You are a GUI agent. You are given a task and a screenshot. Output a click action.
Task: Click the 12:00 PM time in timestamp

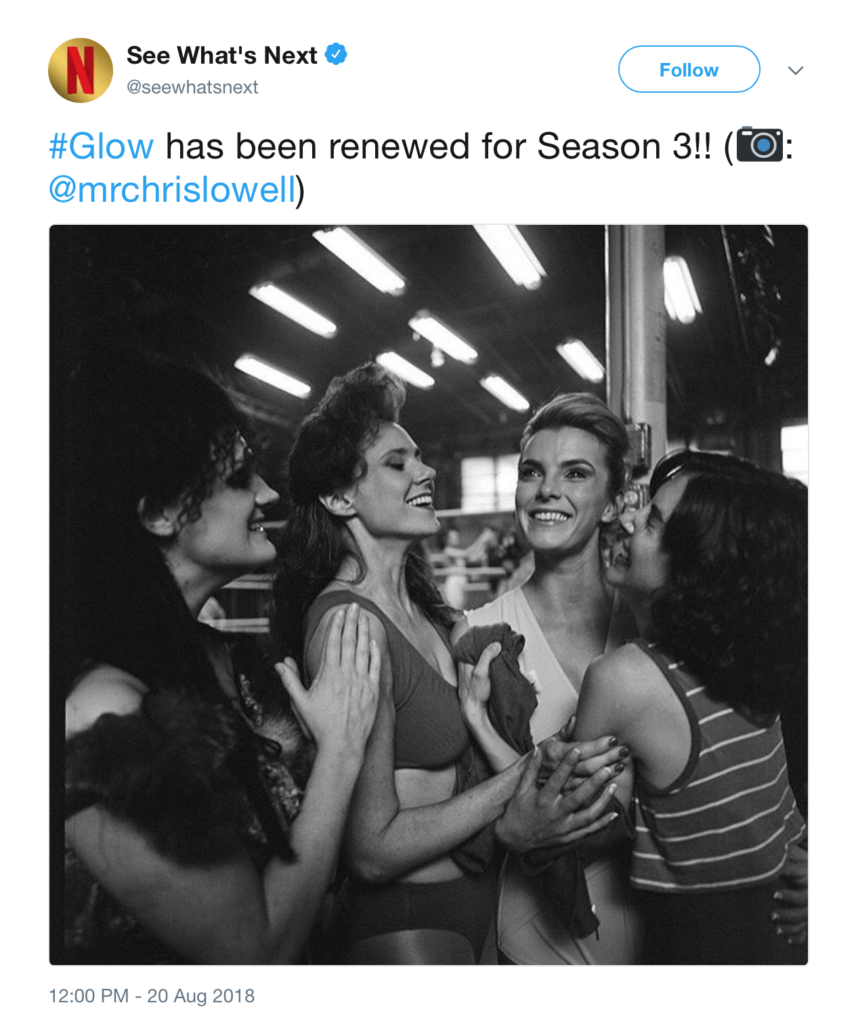click(89, 996)
